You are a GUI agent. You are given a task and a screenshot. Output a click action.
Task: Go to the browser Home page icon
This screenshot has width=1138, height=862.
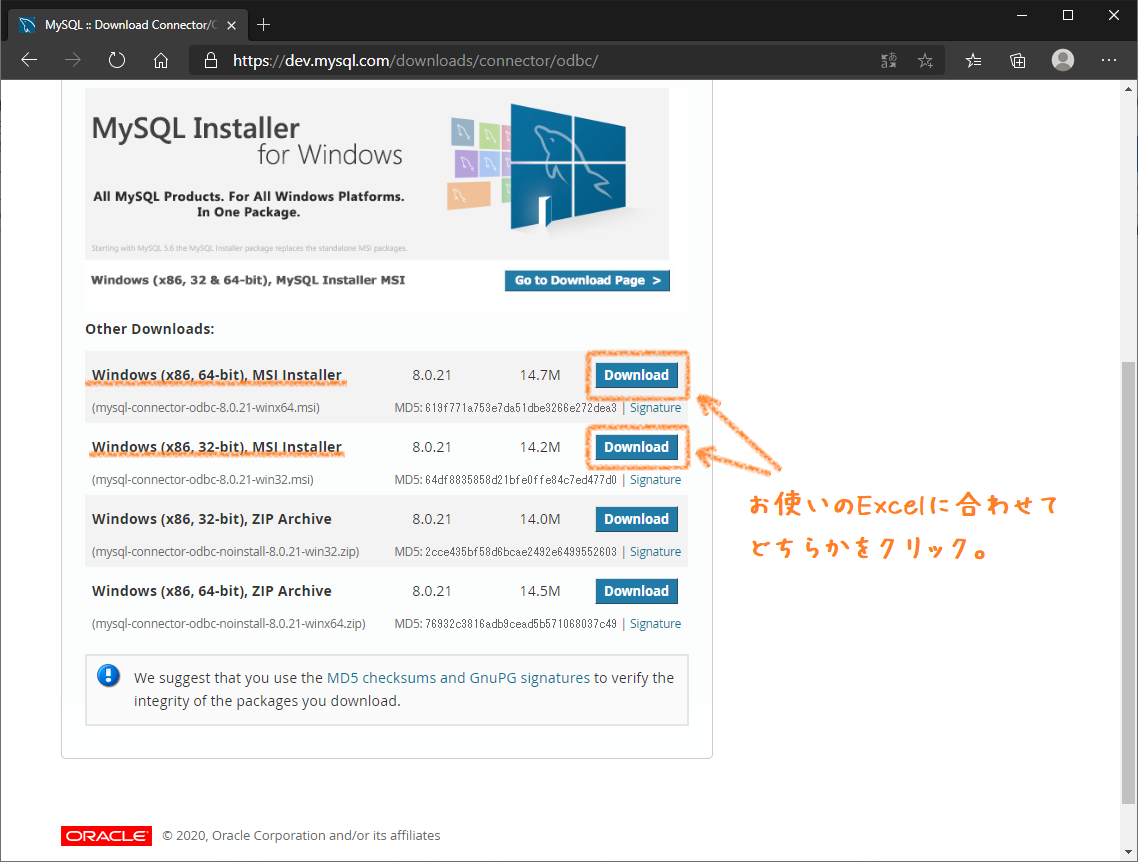pos(161,60)
